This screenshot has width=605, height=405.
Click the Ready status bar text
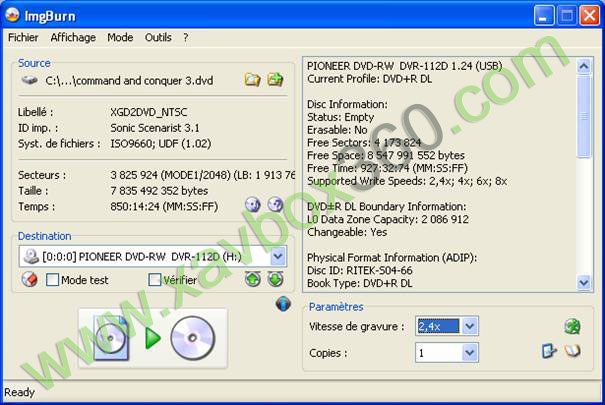19,392
